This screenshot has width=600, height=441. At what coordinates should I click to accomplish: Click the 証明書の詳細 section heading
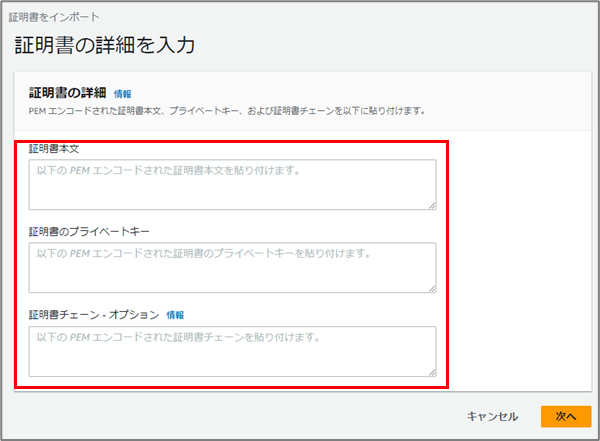click(67, 93)
